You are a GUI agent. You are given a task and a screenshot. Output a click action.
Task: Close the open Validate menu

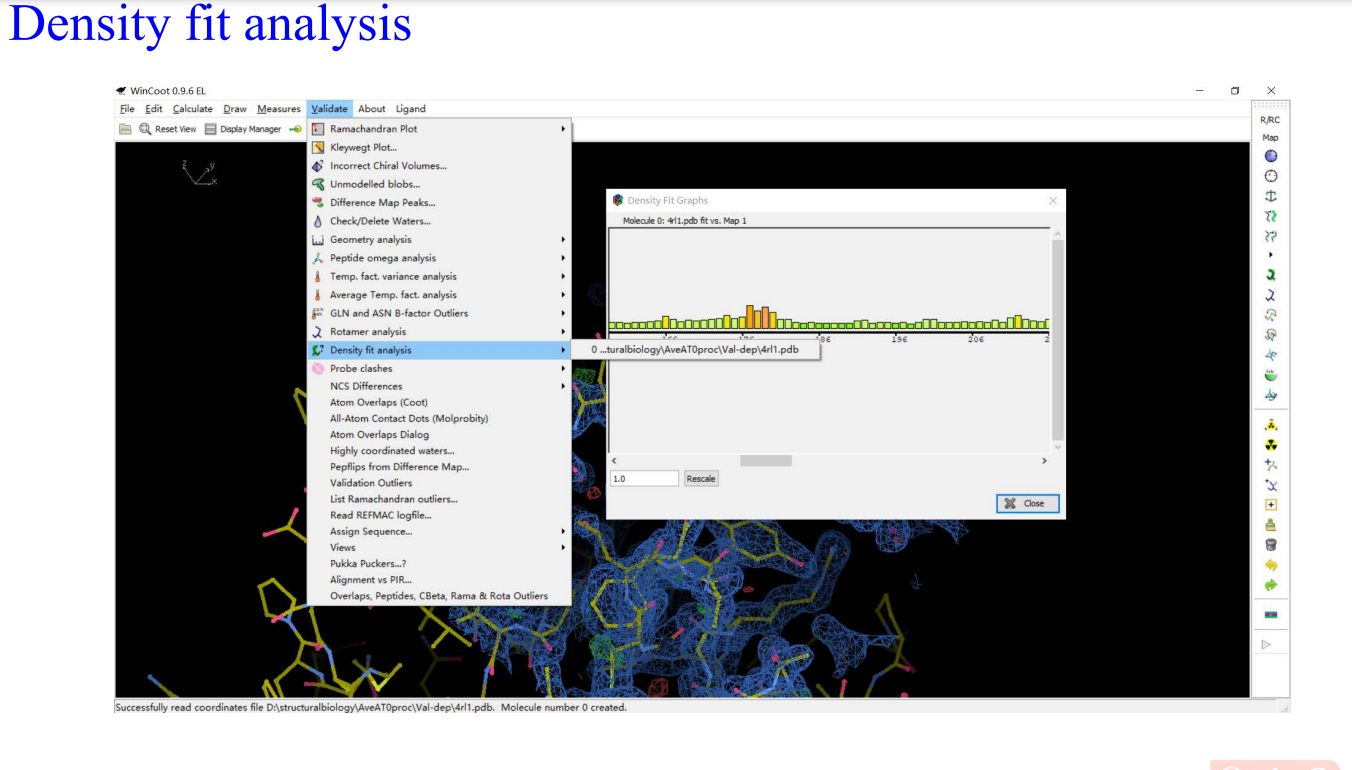coord(329,109)
